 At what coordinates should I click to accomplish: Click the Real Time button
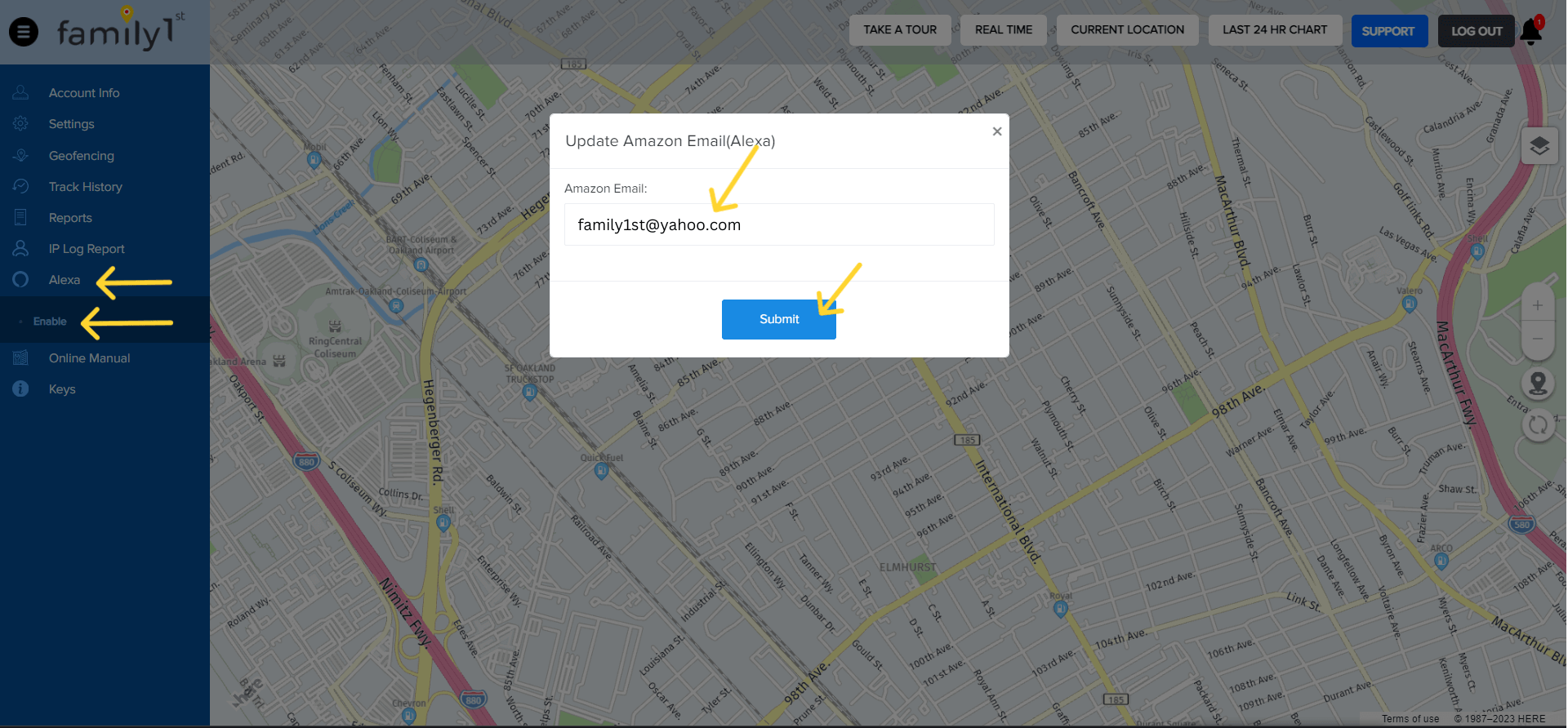click(1004, 30)
